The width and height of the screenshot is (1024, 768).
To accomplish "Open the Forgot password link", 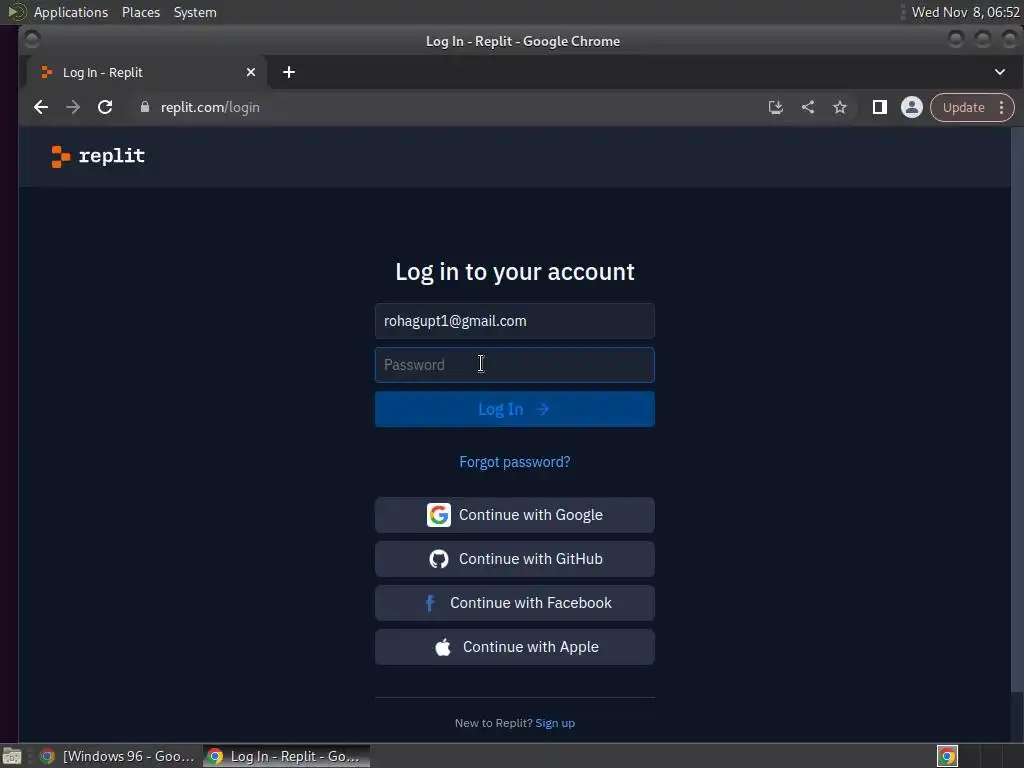I will tap(515, 462).
